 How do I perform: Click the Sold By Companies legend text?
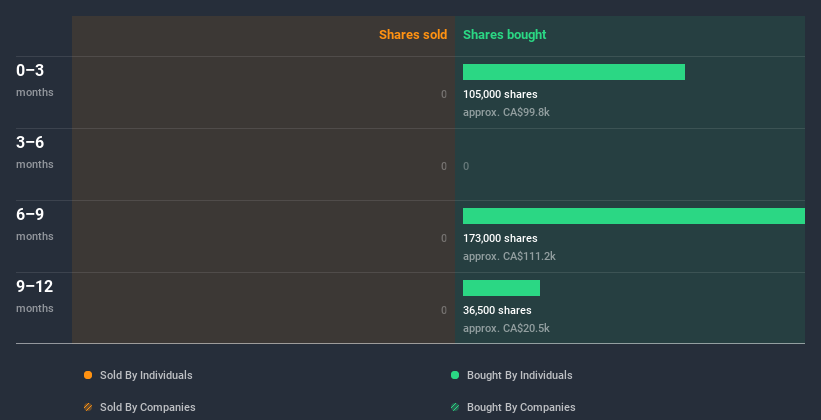coord(148,407)
